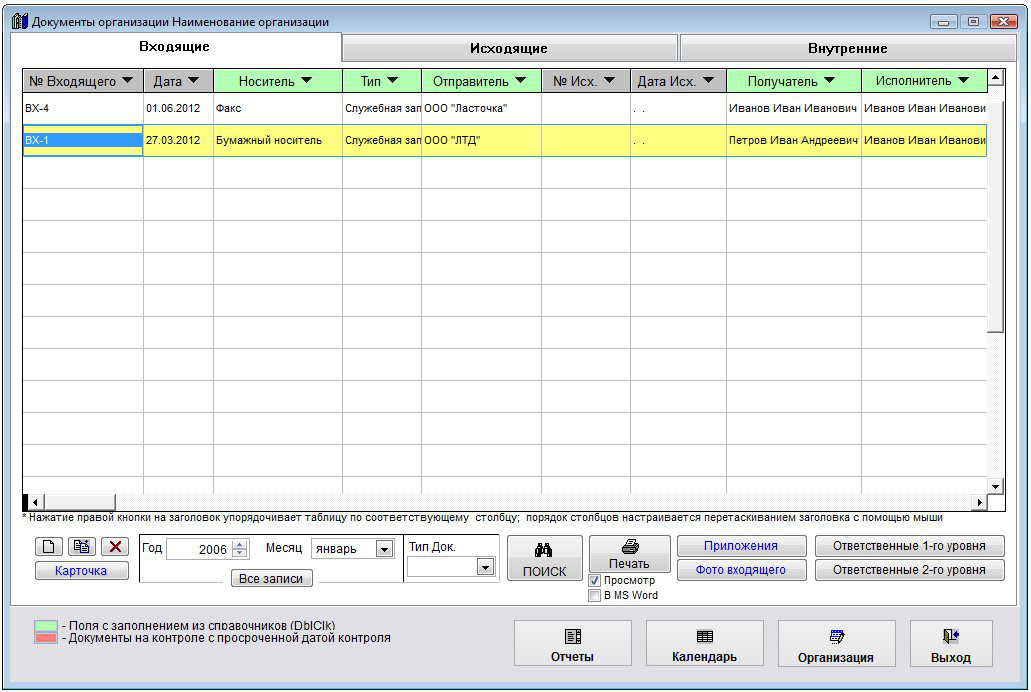Open Организация settings
Screen dimensions: 1031x692
coord(836,645)
